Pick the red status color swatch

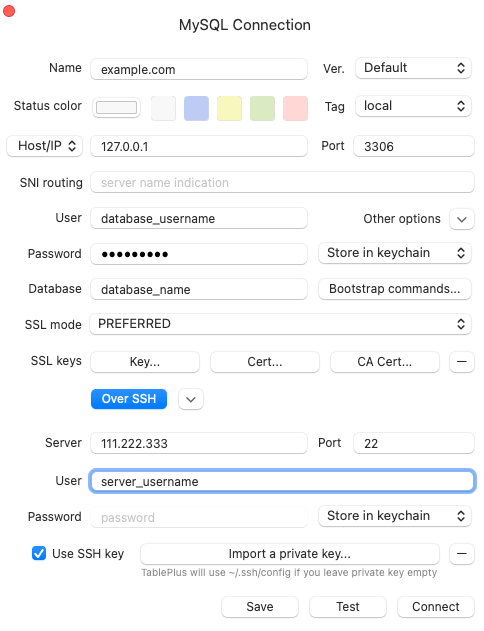point(295,108)
